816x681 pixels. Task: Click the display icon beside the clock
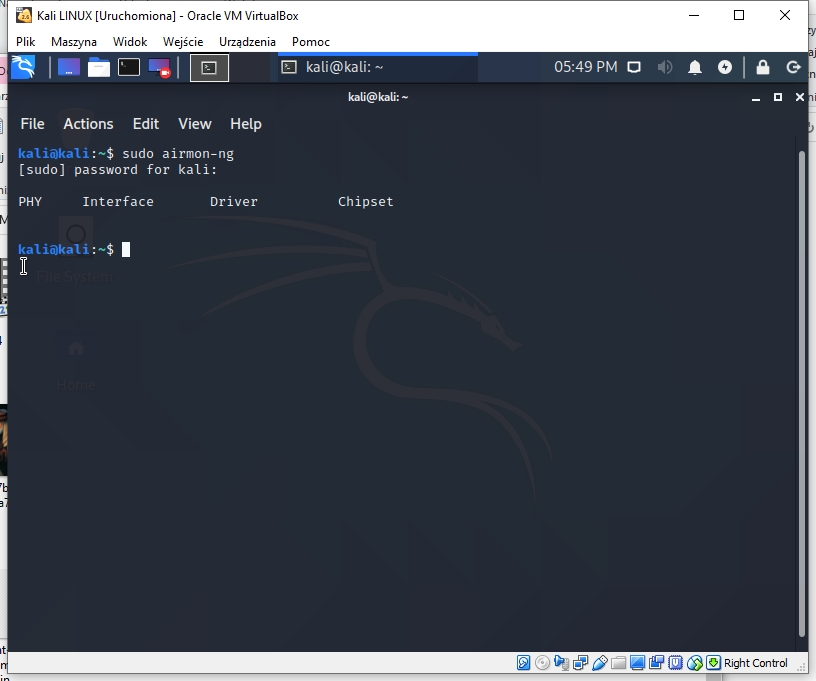634,67
